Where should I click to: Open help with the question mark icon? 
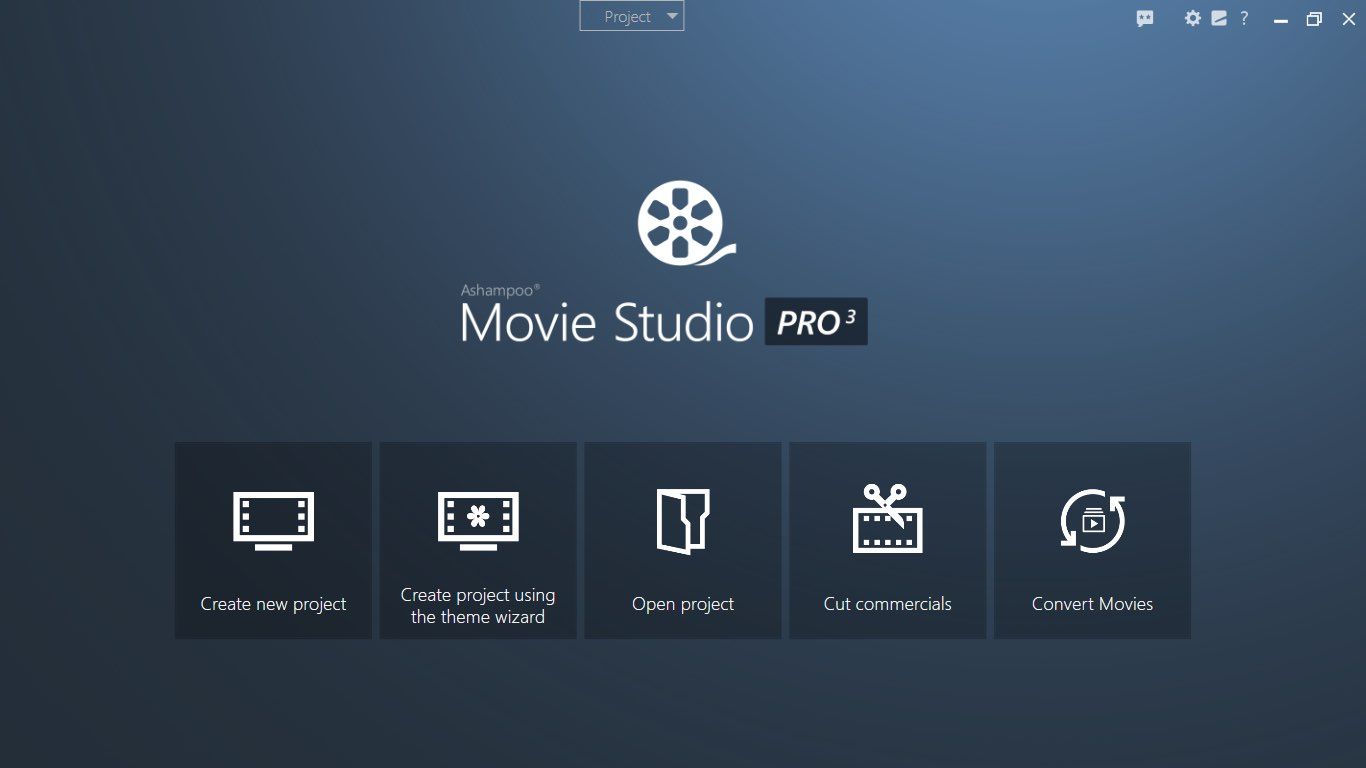[1244, 18]
